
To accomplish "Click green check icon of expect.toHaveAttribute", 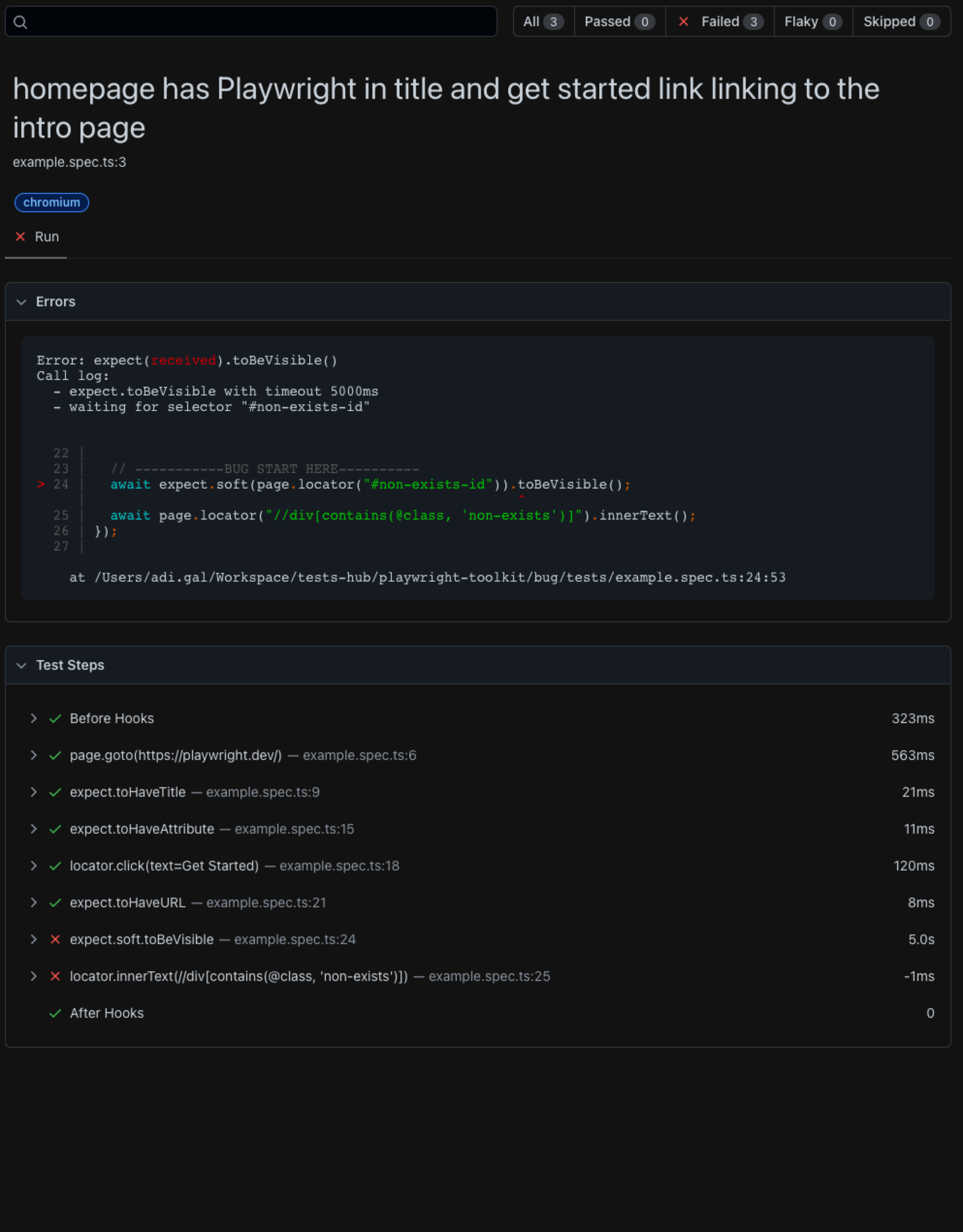I will [55, 829].
